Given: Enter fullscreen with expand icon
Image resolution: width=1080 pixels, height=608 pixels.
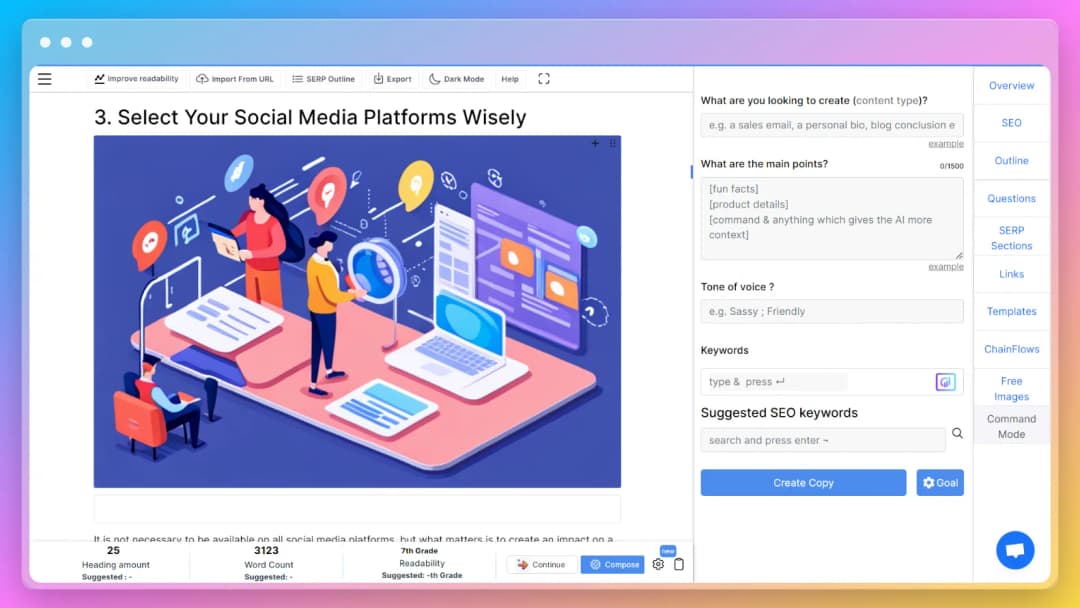Looking at the screenshot, I should tap(544, 78).
